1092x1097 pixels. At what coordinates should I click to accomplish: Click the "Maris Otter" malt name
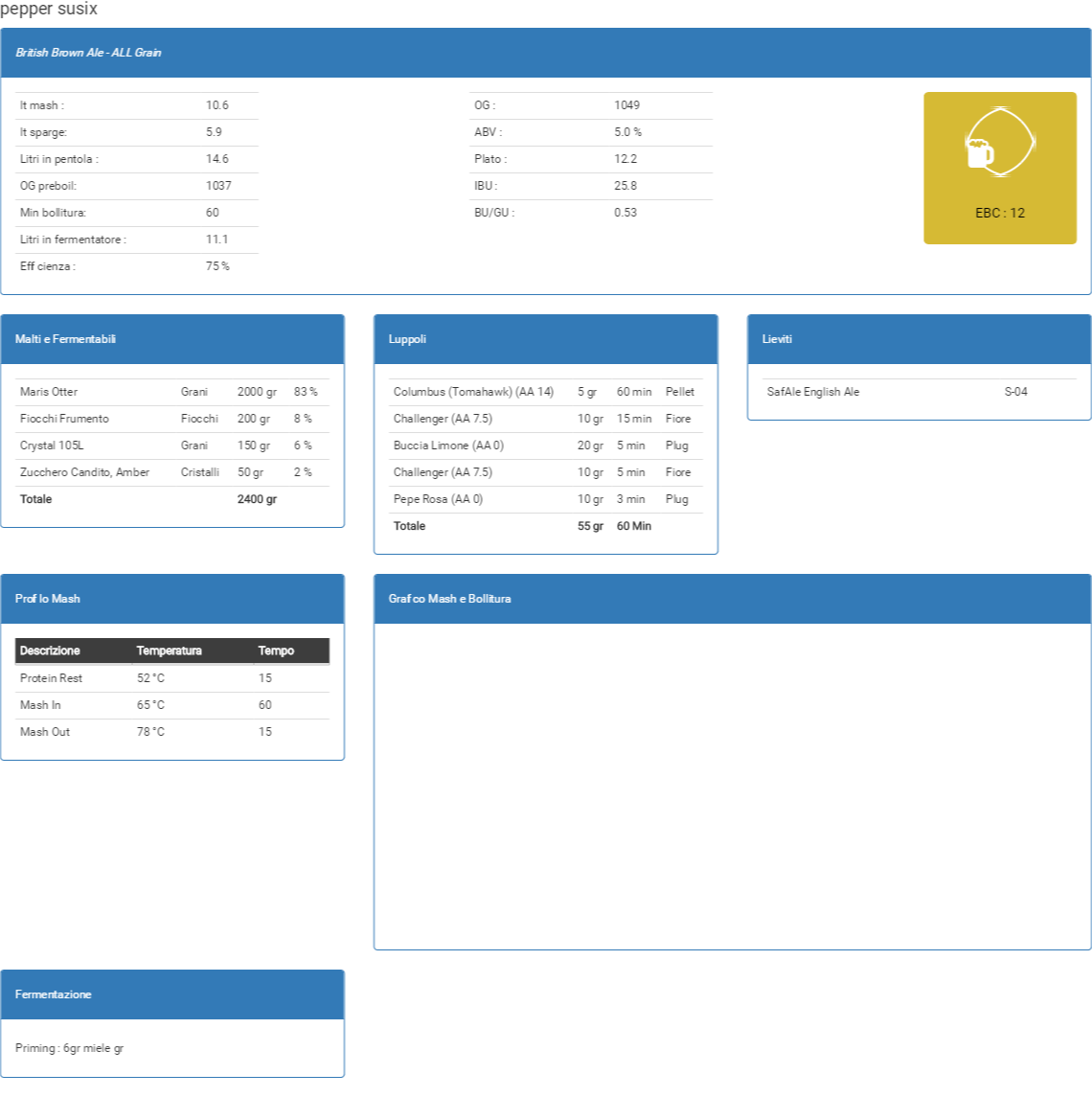49,393
